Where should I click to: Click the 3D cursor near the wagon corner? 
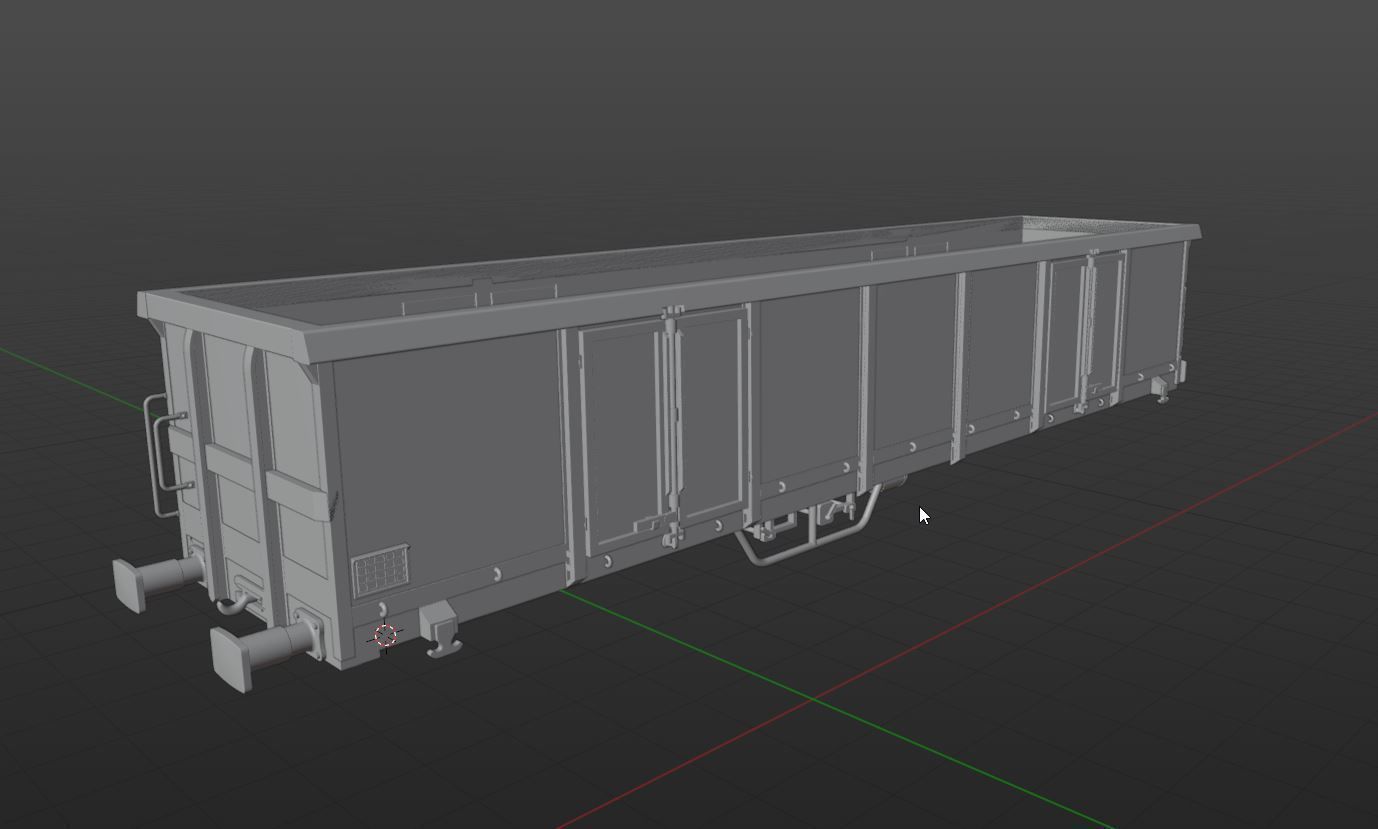(x=386, y=636)
